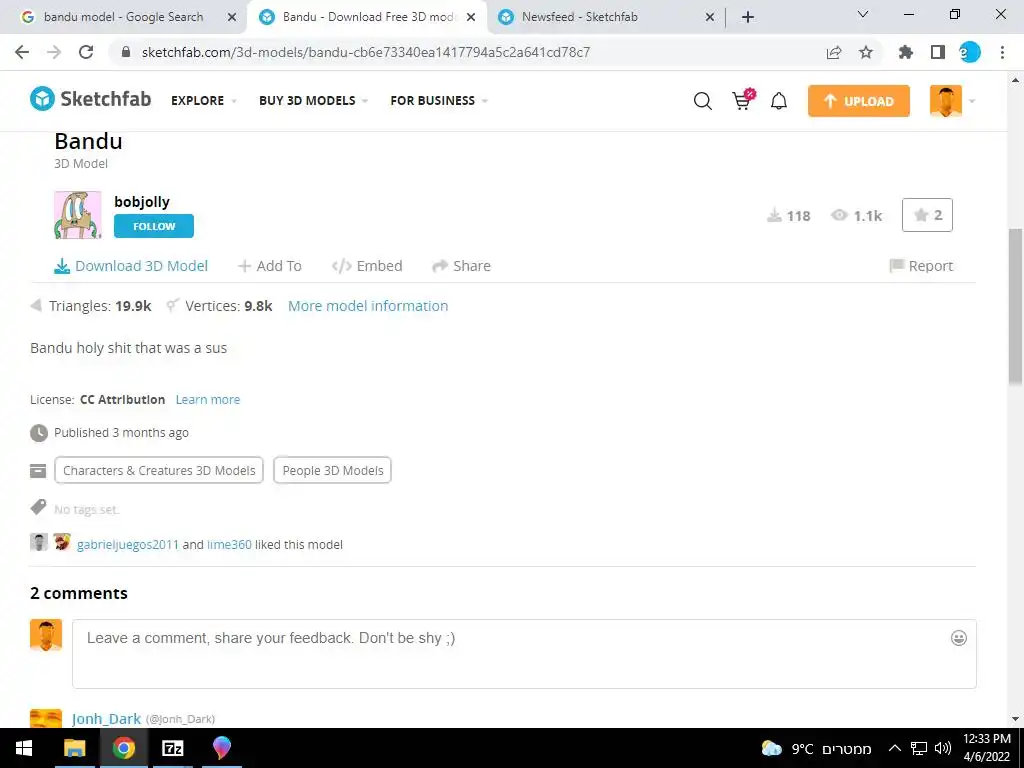Reload the current page
1024x768 pixels.
pos(86,52)
